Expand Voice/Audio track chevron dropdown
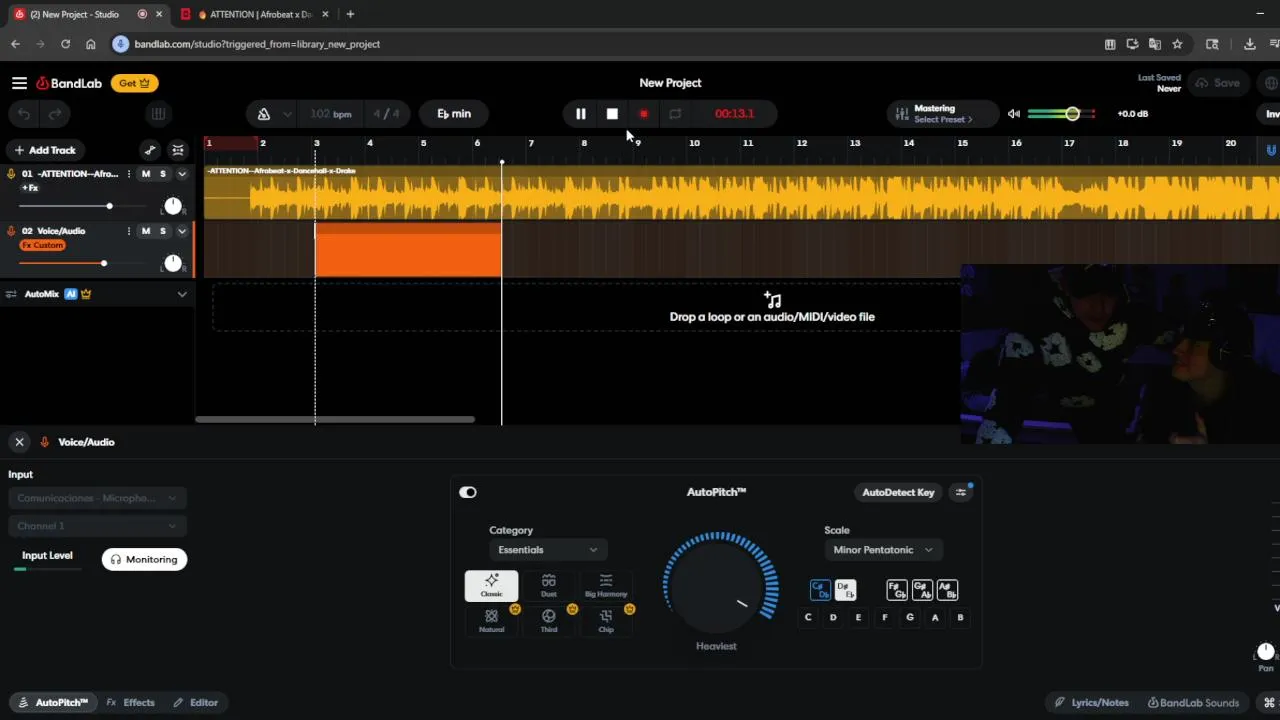 pyautogui.click(x=182, y=231)
